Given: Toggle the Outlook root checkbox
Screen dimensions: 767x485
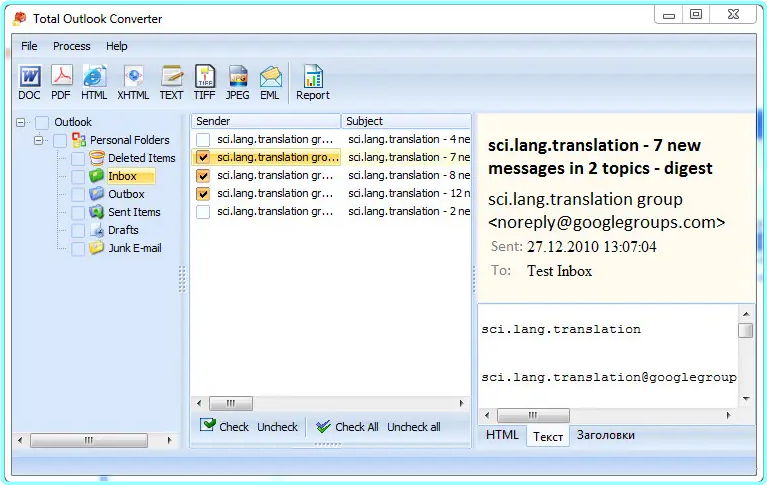Looking at the screenshot, I should pyautogui.click(x=42, y=122).
